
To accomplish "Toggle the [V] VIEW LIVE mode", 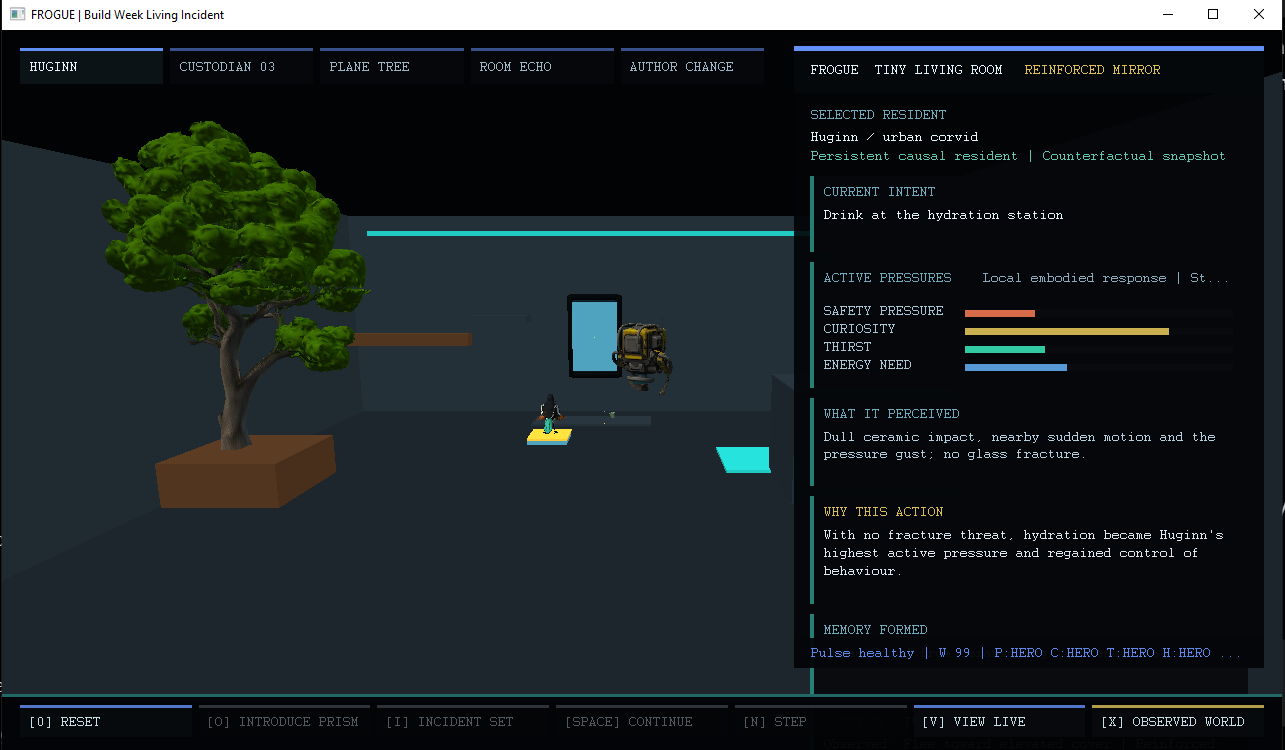I will click(x=999, y=721).
